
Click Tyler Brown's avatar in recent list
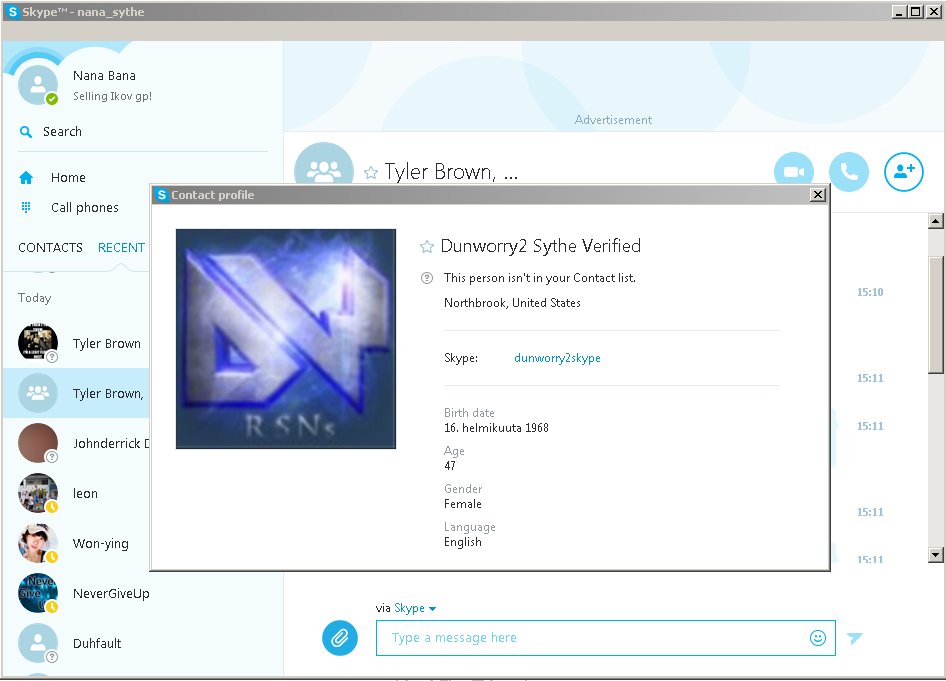pos(38,343)
